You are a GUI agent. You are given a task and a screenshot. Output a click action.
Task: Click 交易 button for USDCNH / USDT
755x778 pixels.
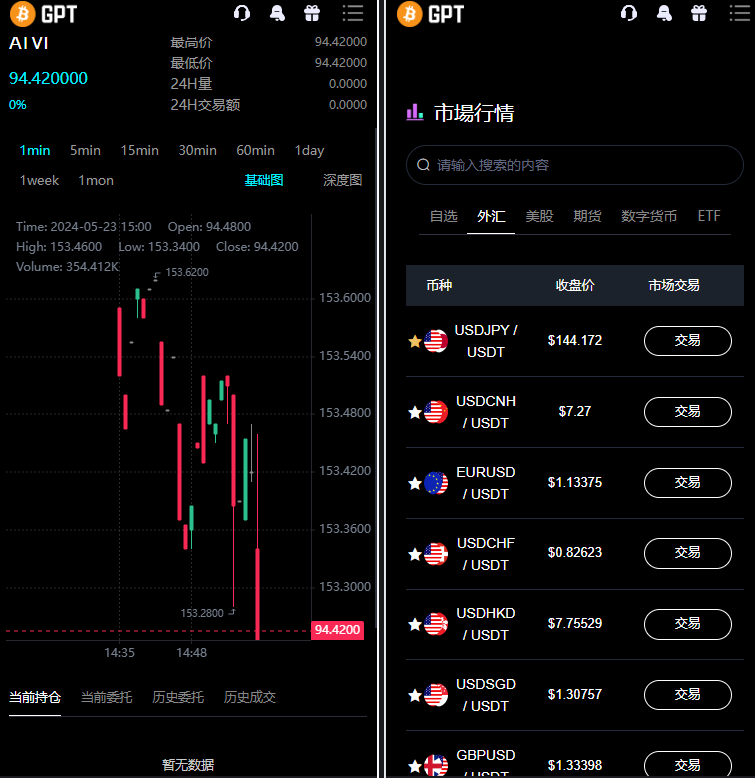688,412
